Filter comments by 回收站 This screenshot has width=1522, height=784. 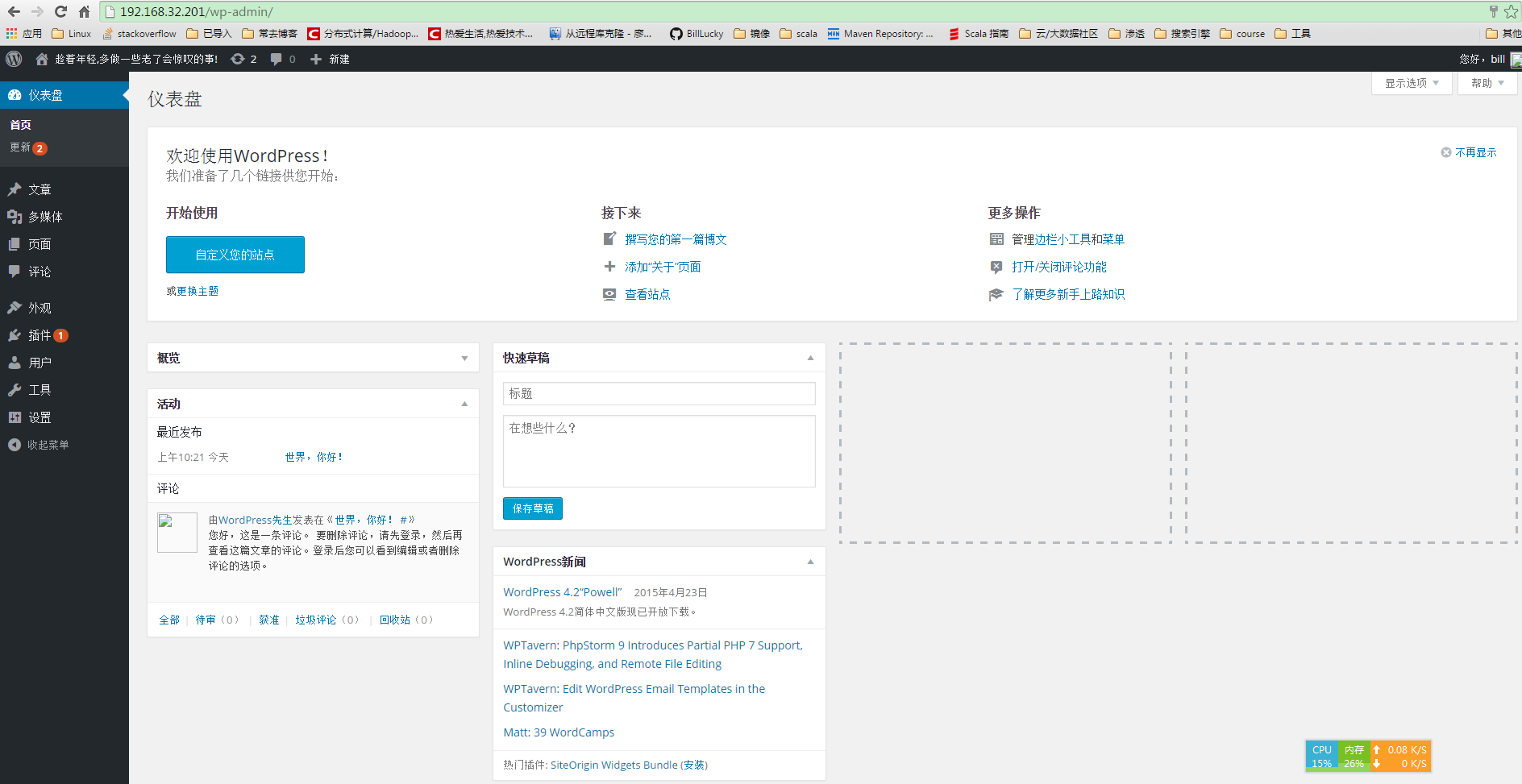tap(395, 620)
